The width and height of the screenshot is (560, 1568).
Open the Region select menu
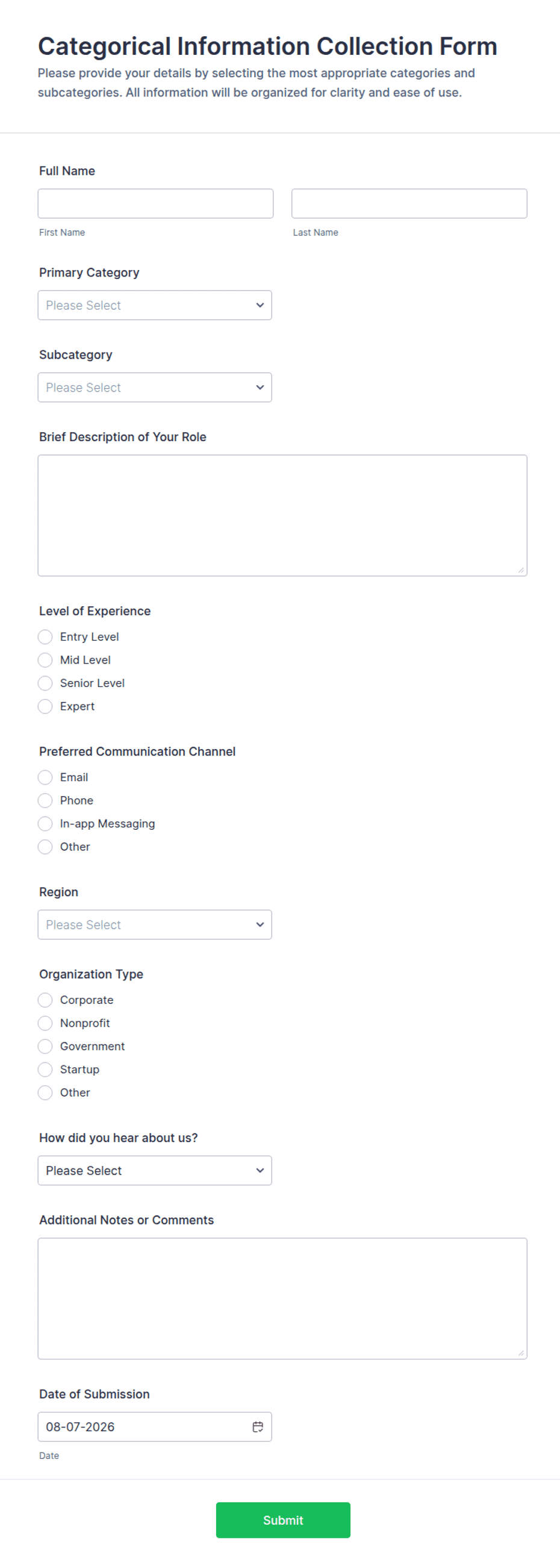pyautogui.click(x=155, y=924)
